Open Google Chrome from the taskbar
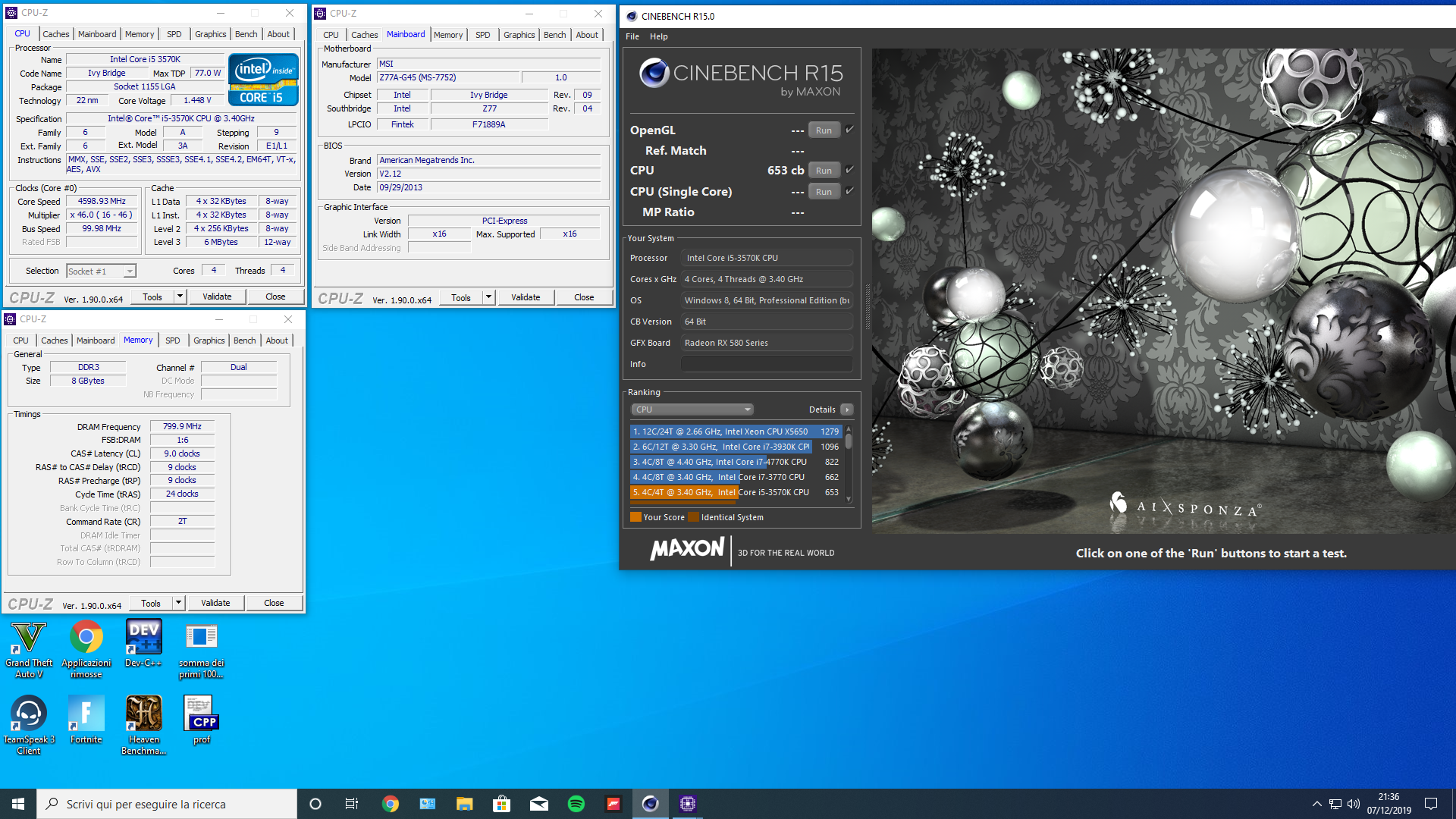This screenshot has width=1456, height=819. [x=390, y=804]
